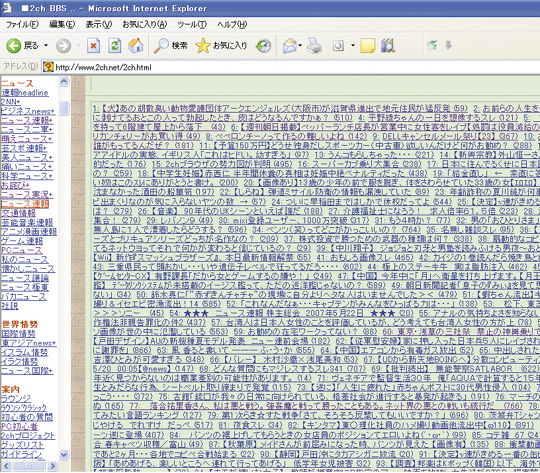
Task: Open the お気に入り(A) menu
Action: pyautogui.click(x=145, y=24)
